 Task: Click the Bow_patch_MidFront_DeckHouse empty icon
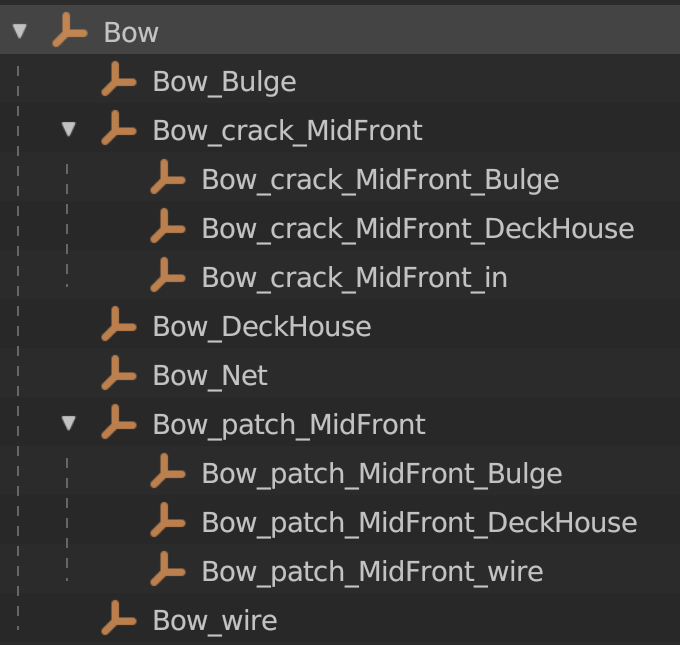pos(168,520)
